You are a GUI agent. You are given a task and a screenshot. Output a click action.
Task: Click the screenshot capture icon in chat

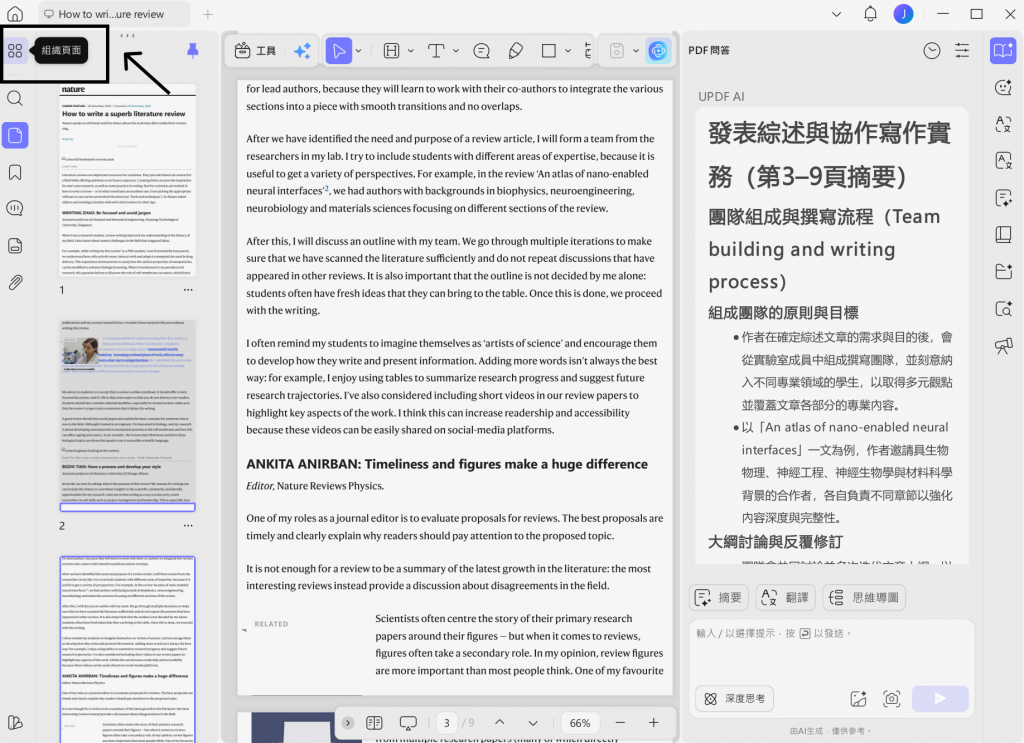point(891,699)
